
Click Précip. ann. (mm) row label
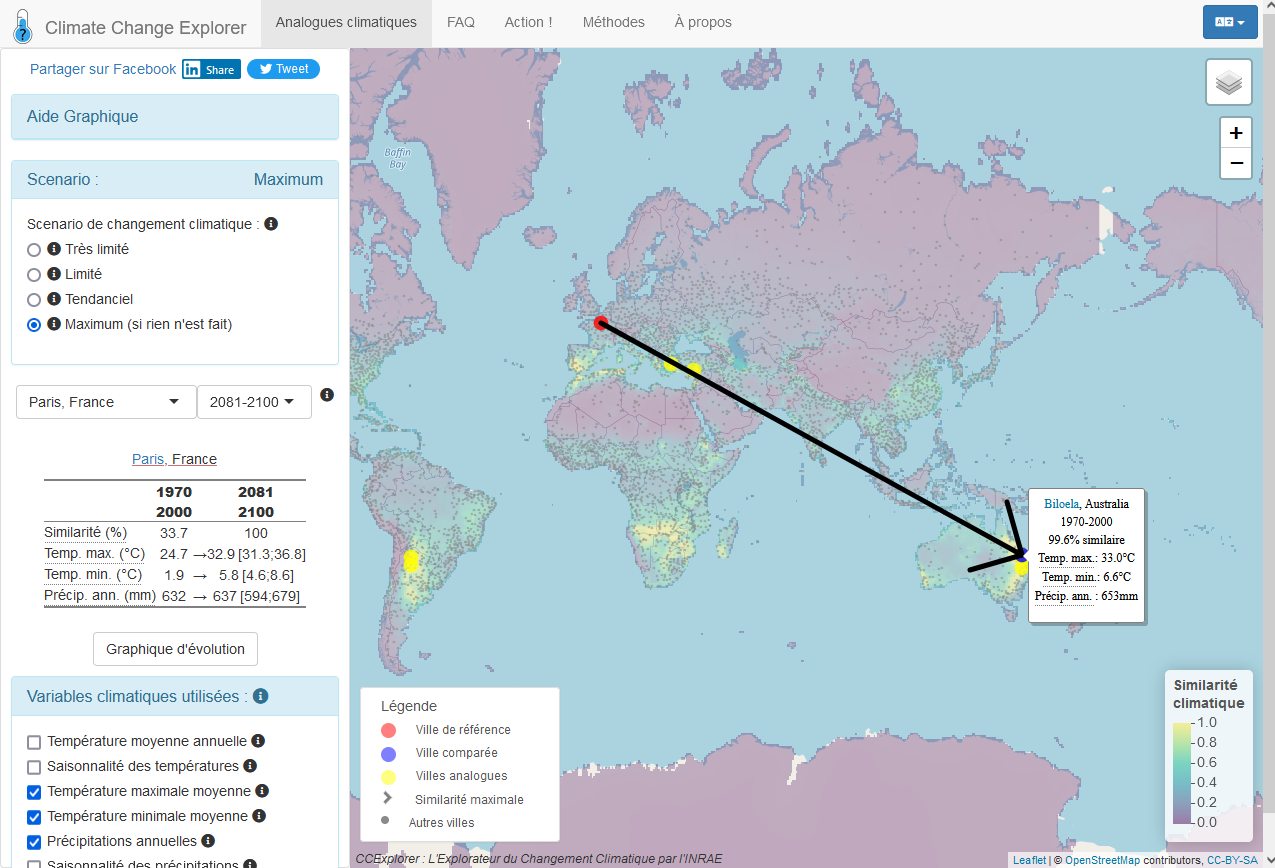tap(100, 595)
